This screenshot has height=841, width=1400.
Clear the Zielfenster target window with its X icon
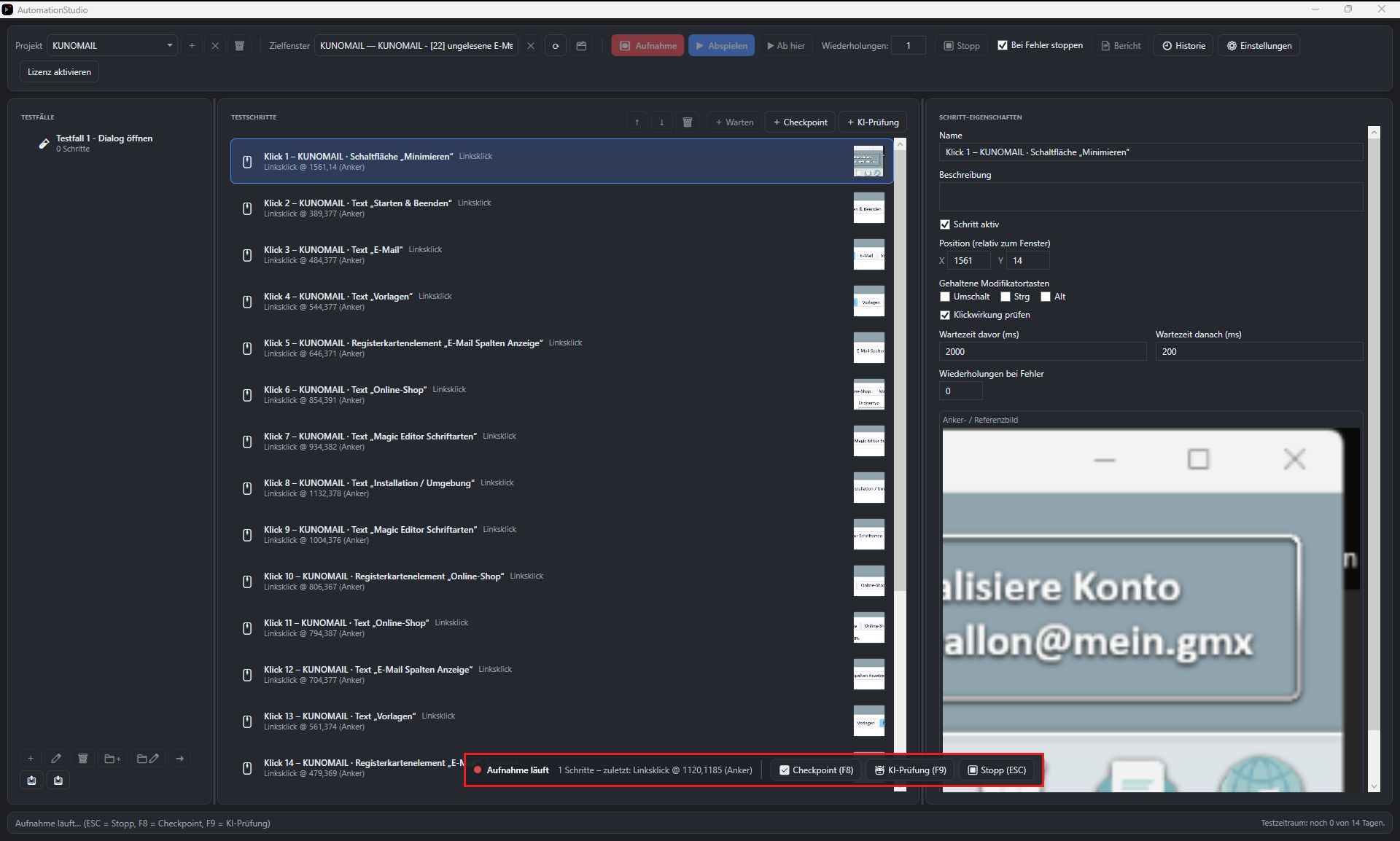531,45
